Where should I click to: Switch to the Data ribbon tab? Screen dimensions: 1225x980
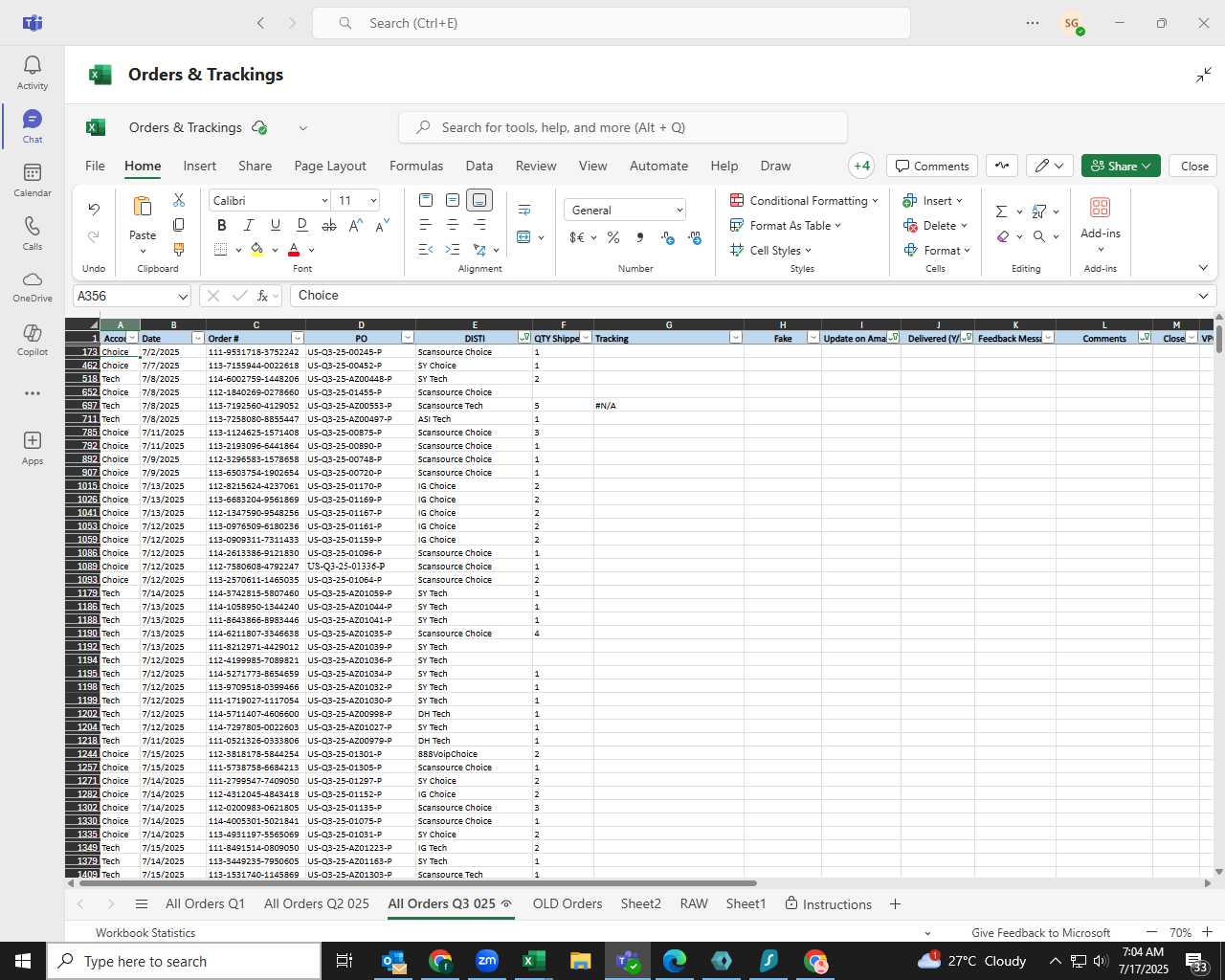479,166
